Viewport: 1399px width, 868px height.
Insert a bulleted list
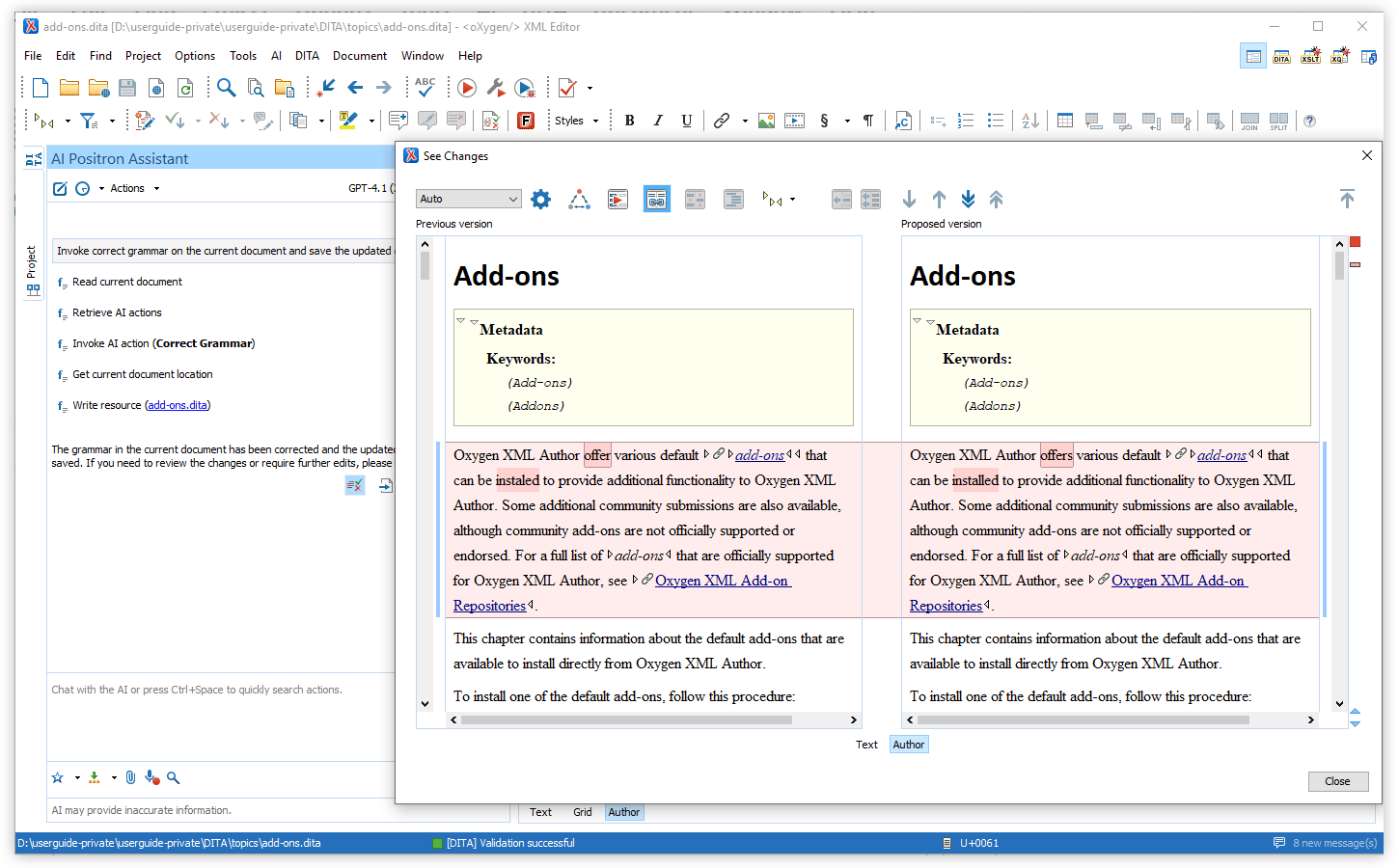coord(996,121)
